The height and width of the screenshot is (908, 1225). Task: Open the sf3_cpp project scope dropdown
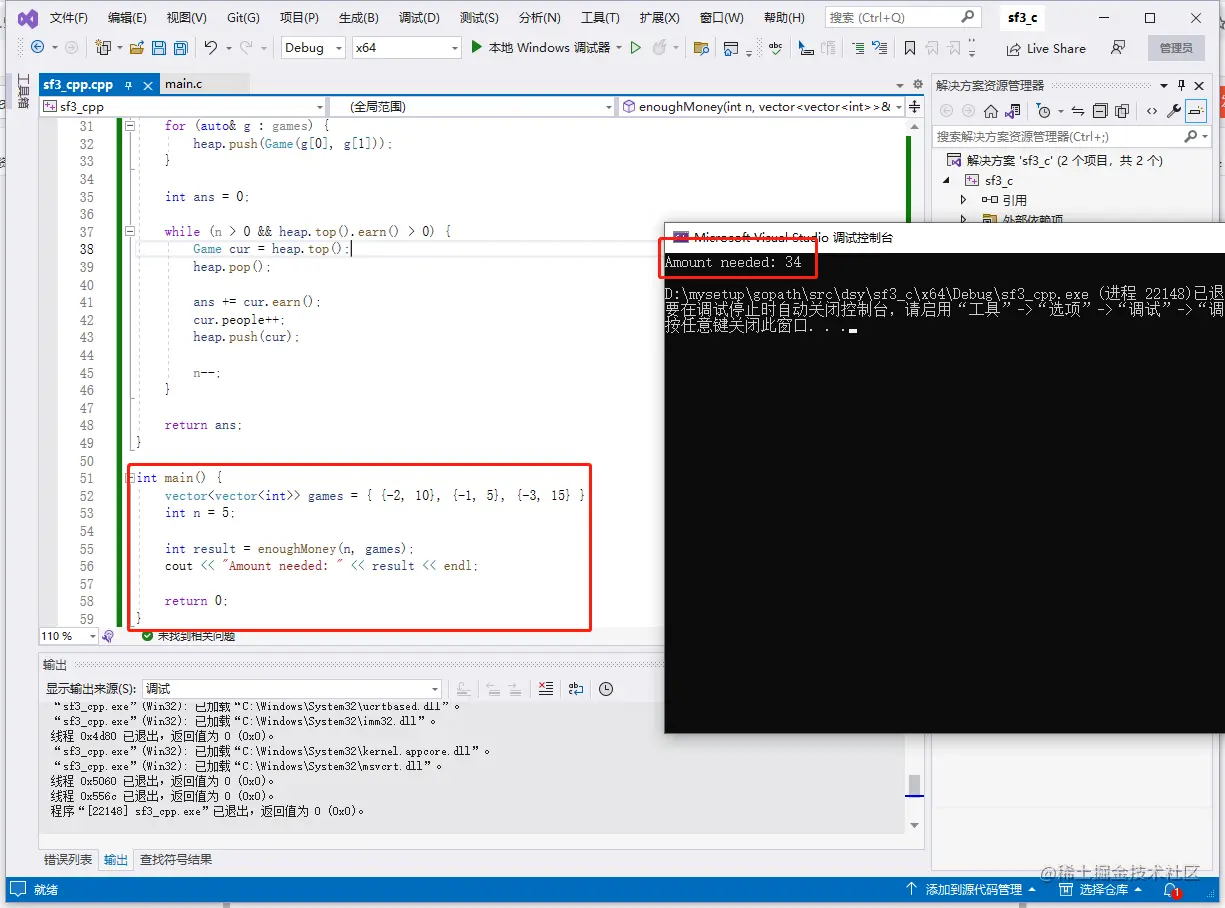click(x=183, y=106)
